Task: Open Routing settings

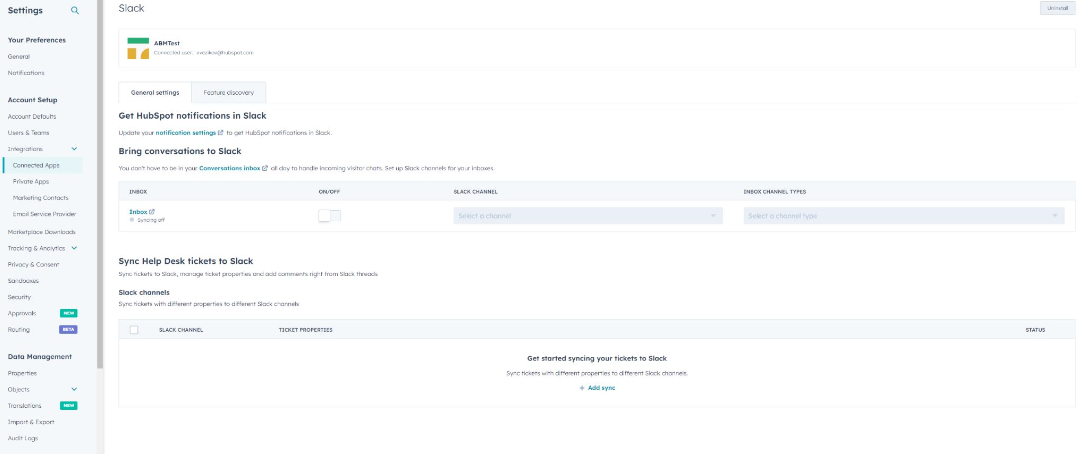Action: pyautogui.click(x=19, y=330)
